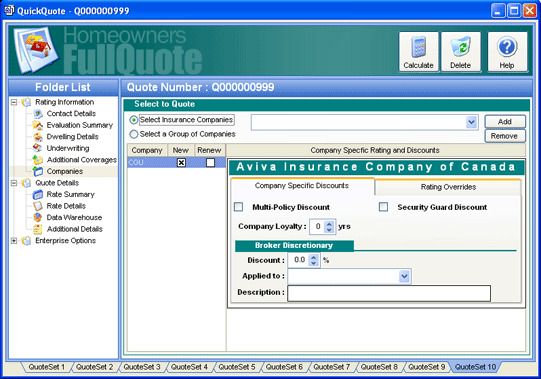Click the Rating Information folder icon
The width and height of the screenshot is (541, 379).
[27, 102]
